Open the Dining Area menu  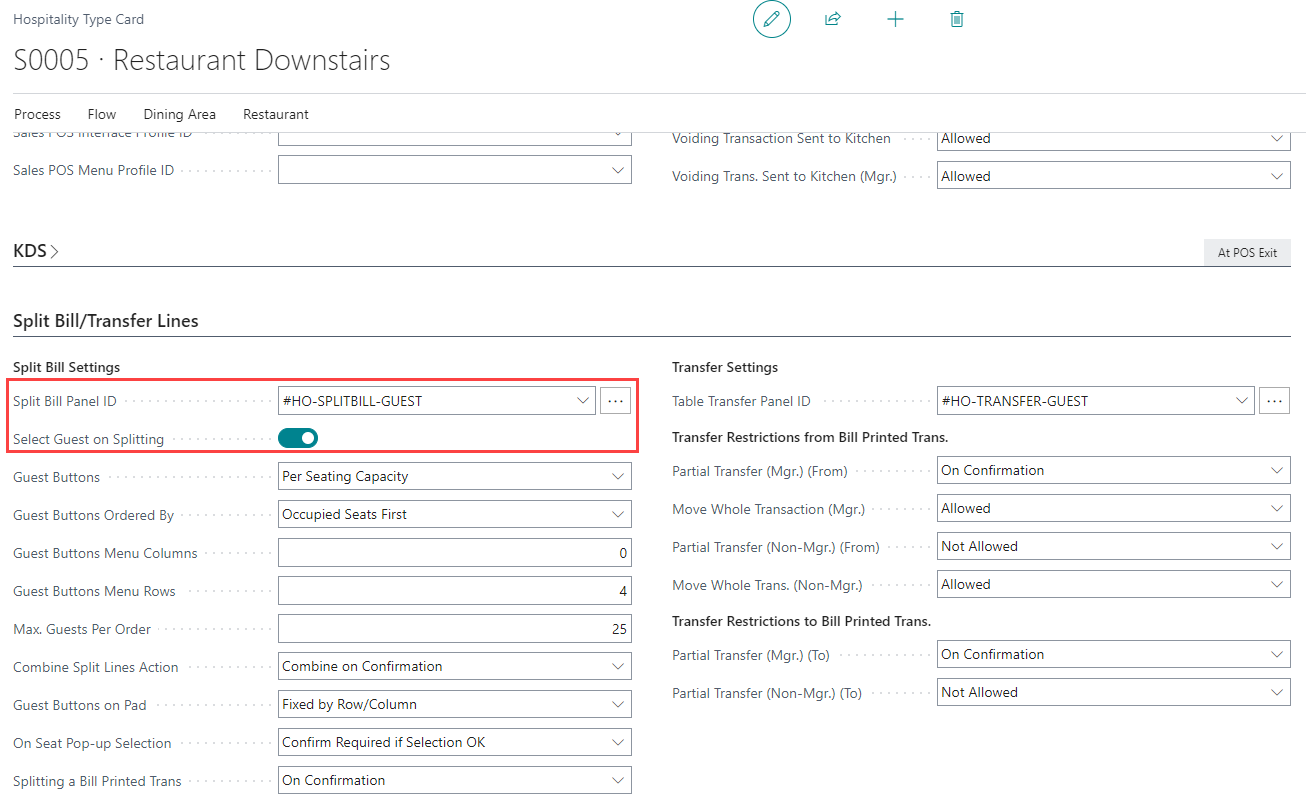coord(179,114)
